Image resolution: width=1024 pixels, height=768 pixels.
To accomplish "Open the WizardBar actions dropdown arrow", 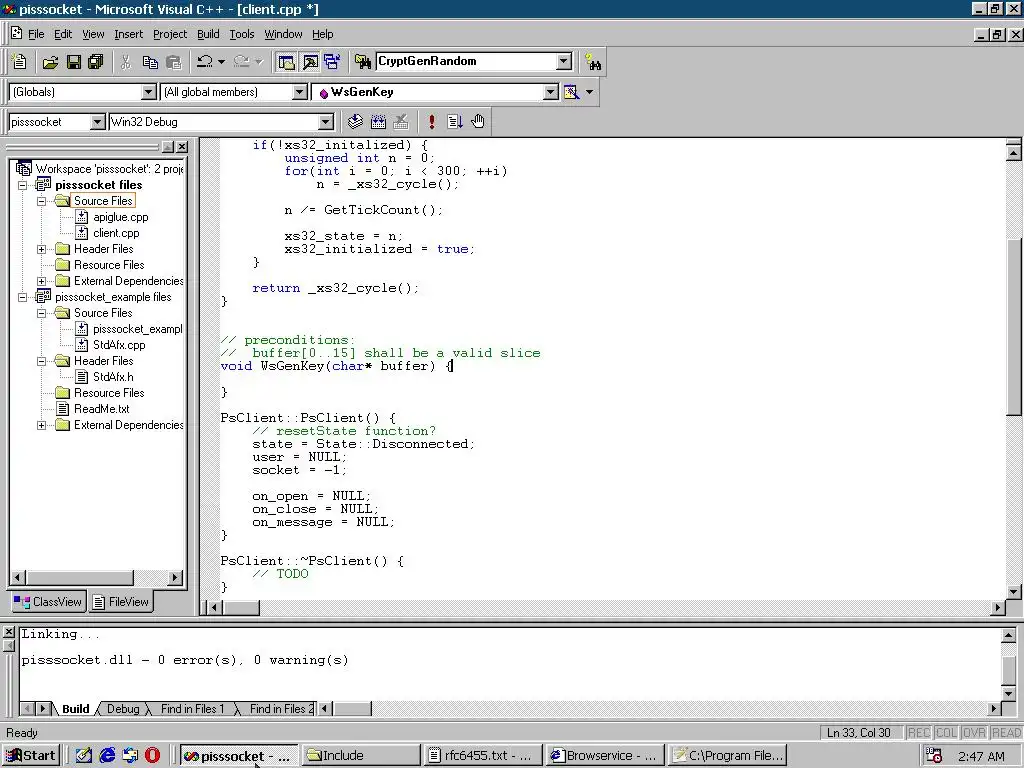I will click(x=590, y=92).
